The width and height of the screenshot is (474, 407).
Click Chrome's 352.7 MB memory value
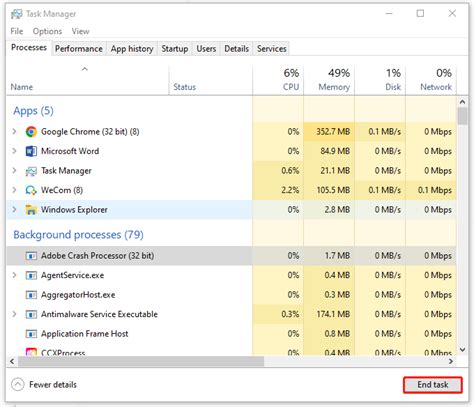(333, 132)
